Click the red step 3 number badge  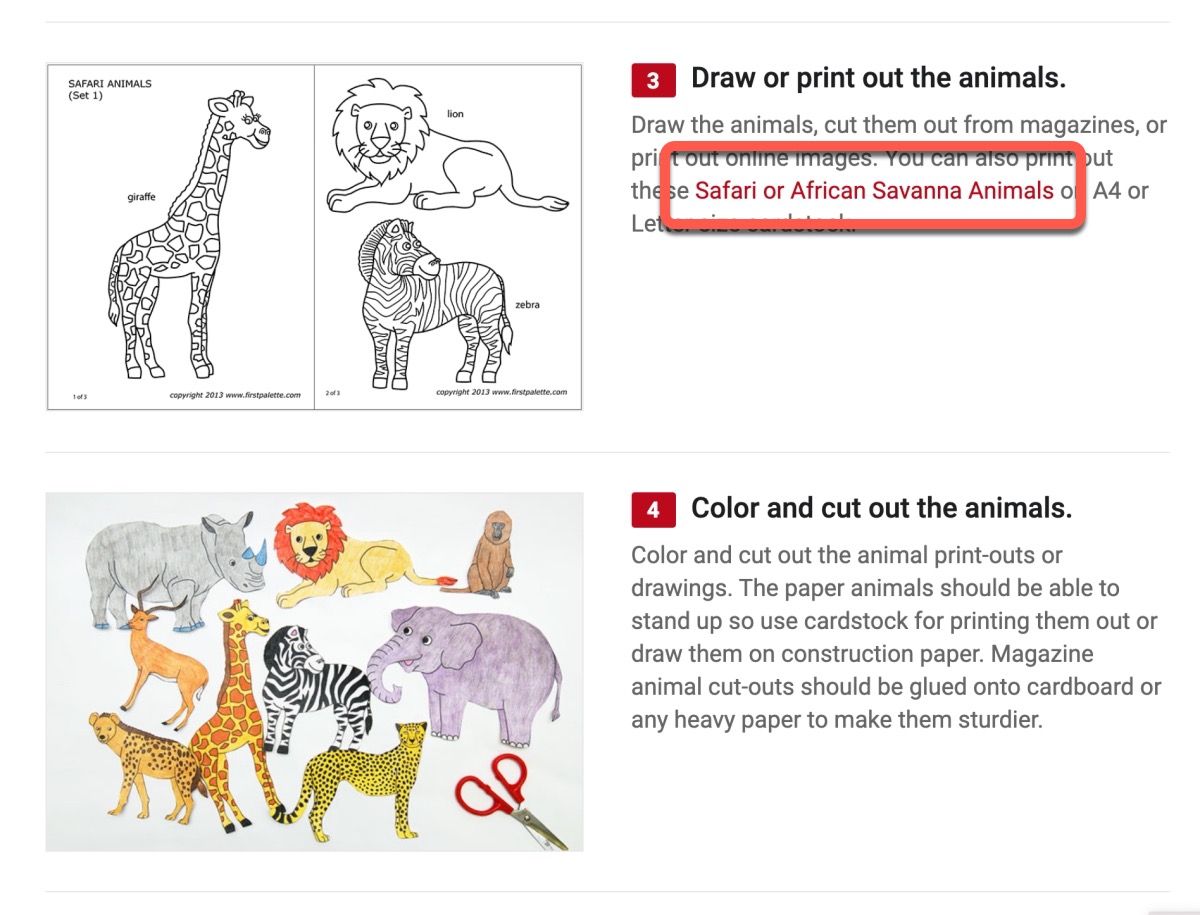[x=653, y=80]
